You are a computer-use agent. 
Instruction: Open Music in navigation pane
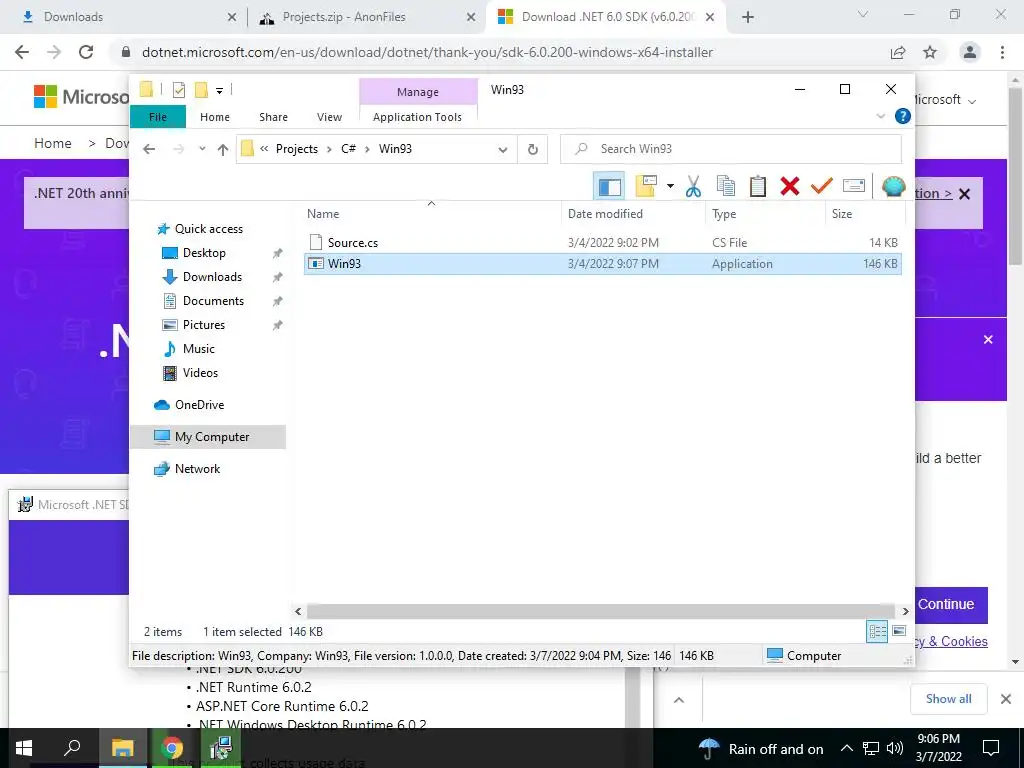click(x=199, y=349)
